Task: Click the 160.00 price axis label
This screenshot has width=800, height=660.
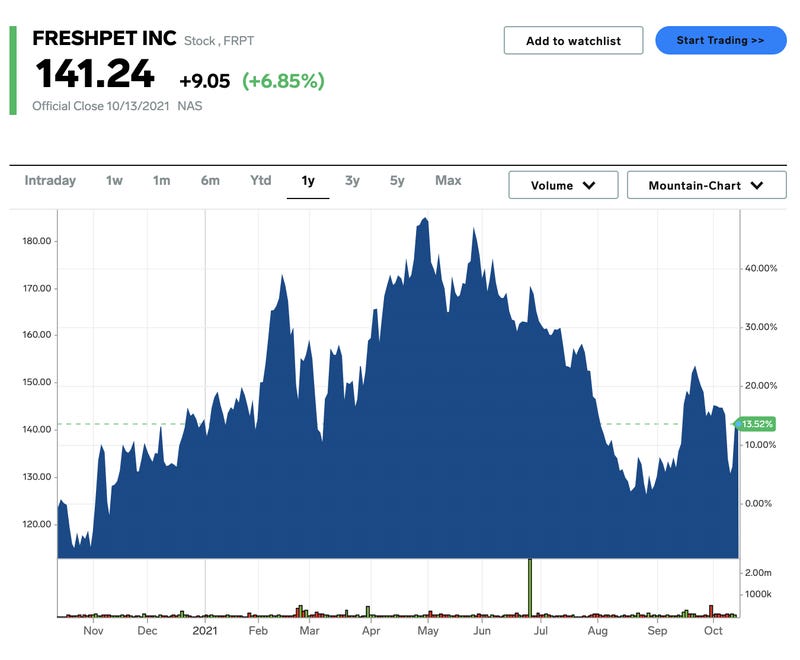Action: tap(37, 335)
